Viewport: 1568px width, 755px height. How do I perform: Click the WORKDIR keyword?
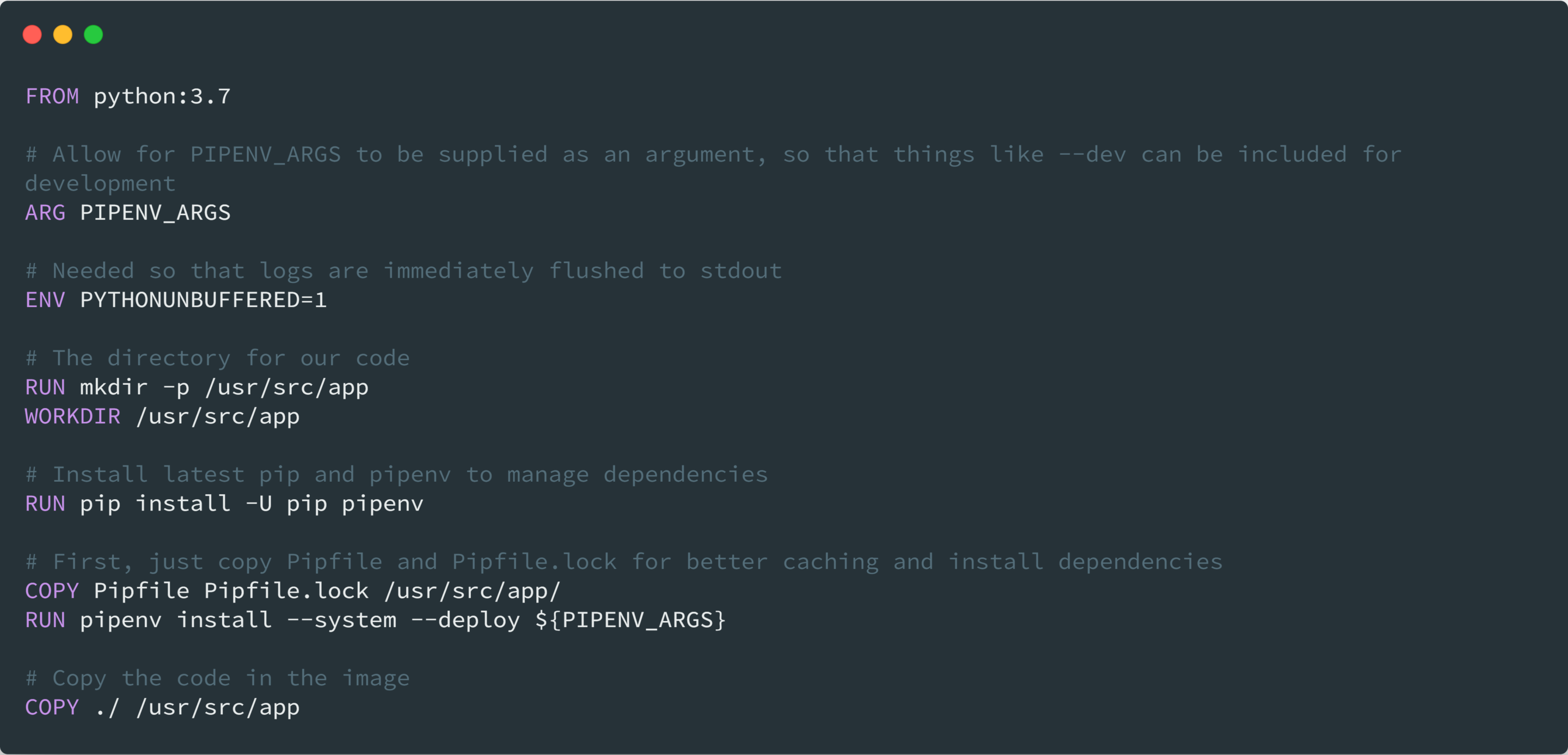pos(72,417)
